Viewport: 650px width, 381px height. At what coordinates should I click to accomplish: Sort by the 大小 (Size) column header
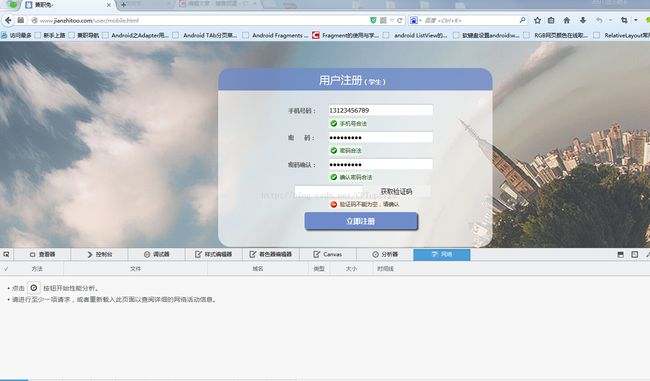pyautogui.click(x=351, y=269)
